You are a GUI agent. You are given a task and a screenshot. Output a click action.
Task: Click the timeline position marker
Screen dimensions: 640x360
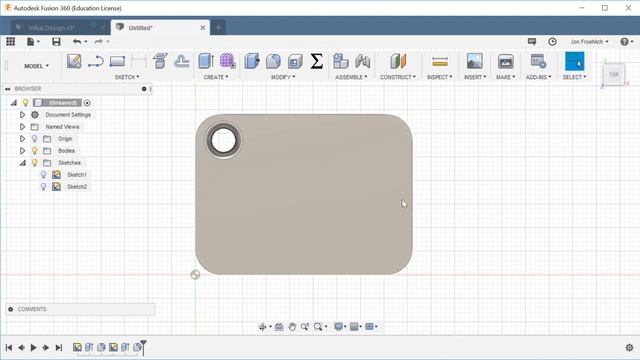(x=143, y=347)
